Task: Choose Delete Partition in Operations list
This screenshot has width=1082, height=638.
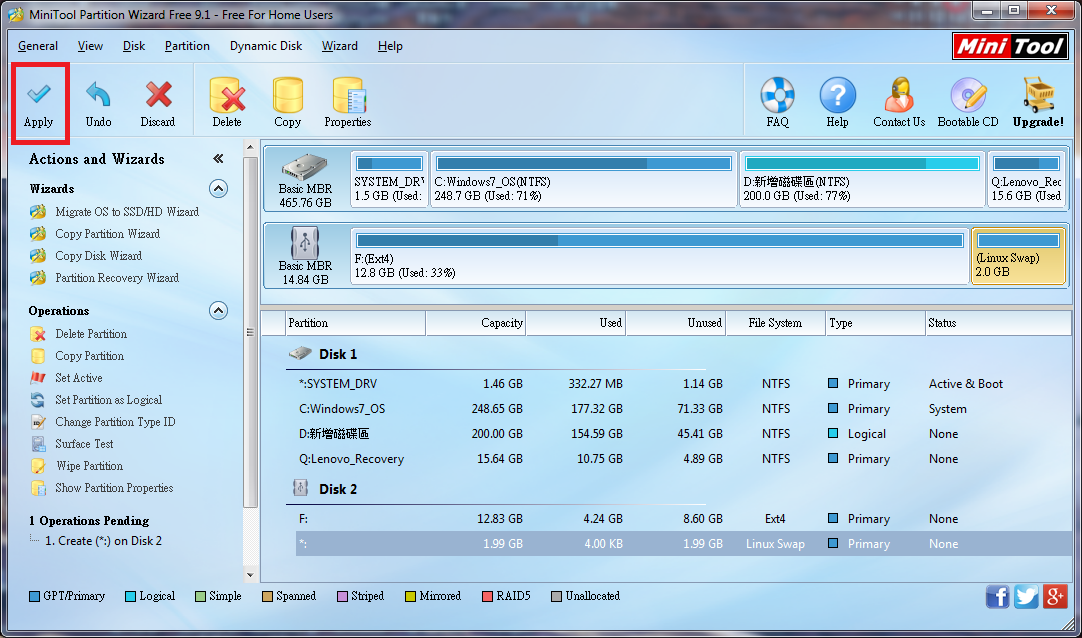Action: [x=91, y=334]
